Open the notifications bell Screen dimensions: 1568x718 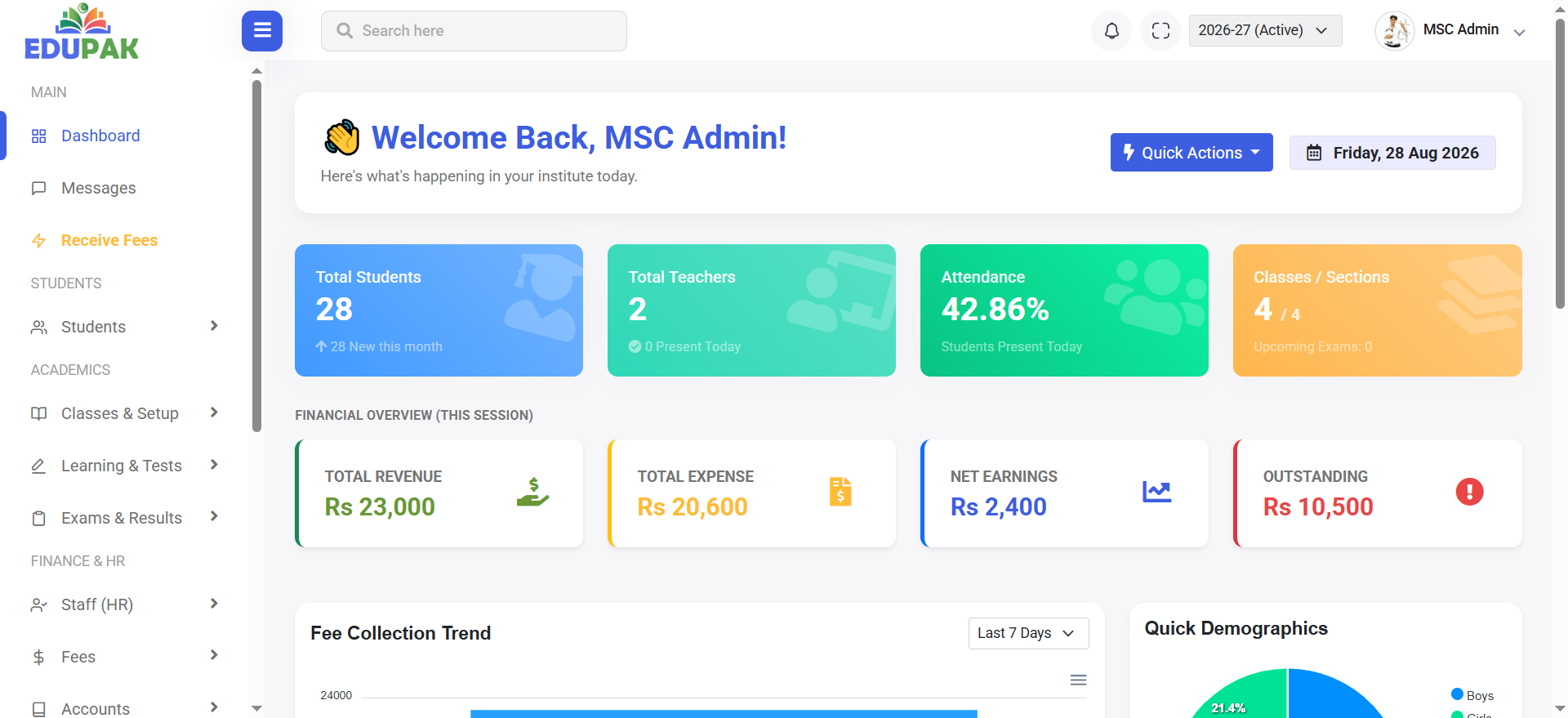(1111, 31)
